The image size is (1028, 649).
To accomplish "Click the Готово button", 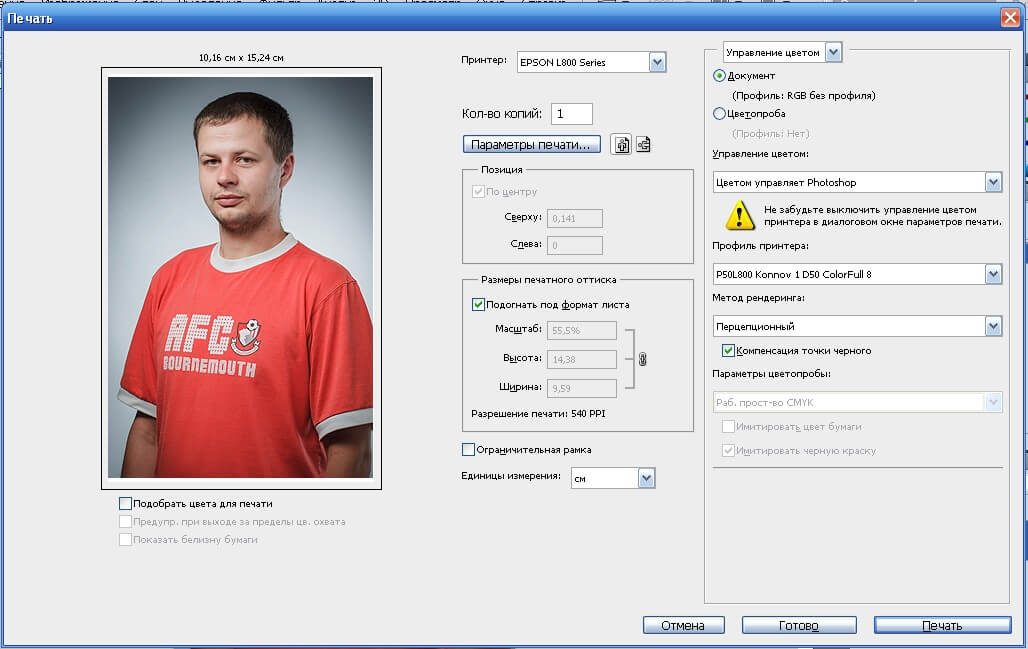I will tap(799, 625).
